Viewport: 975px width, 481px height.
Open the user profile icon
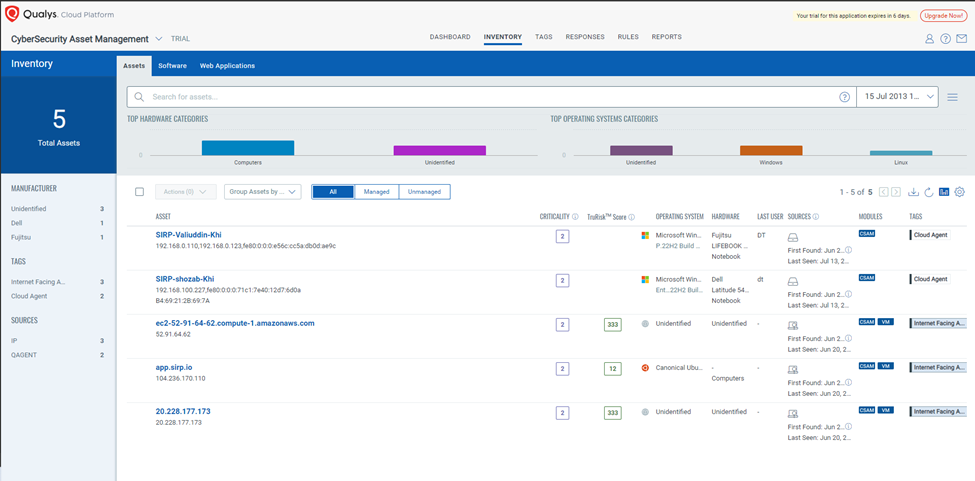coord(930,39)
